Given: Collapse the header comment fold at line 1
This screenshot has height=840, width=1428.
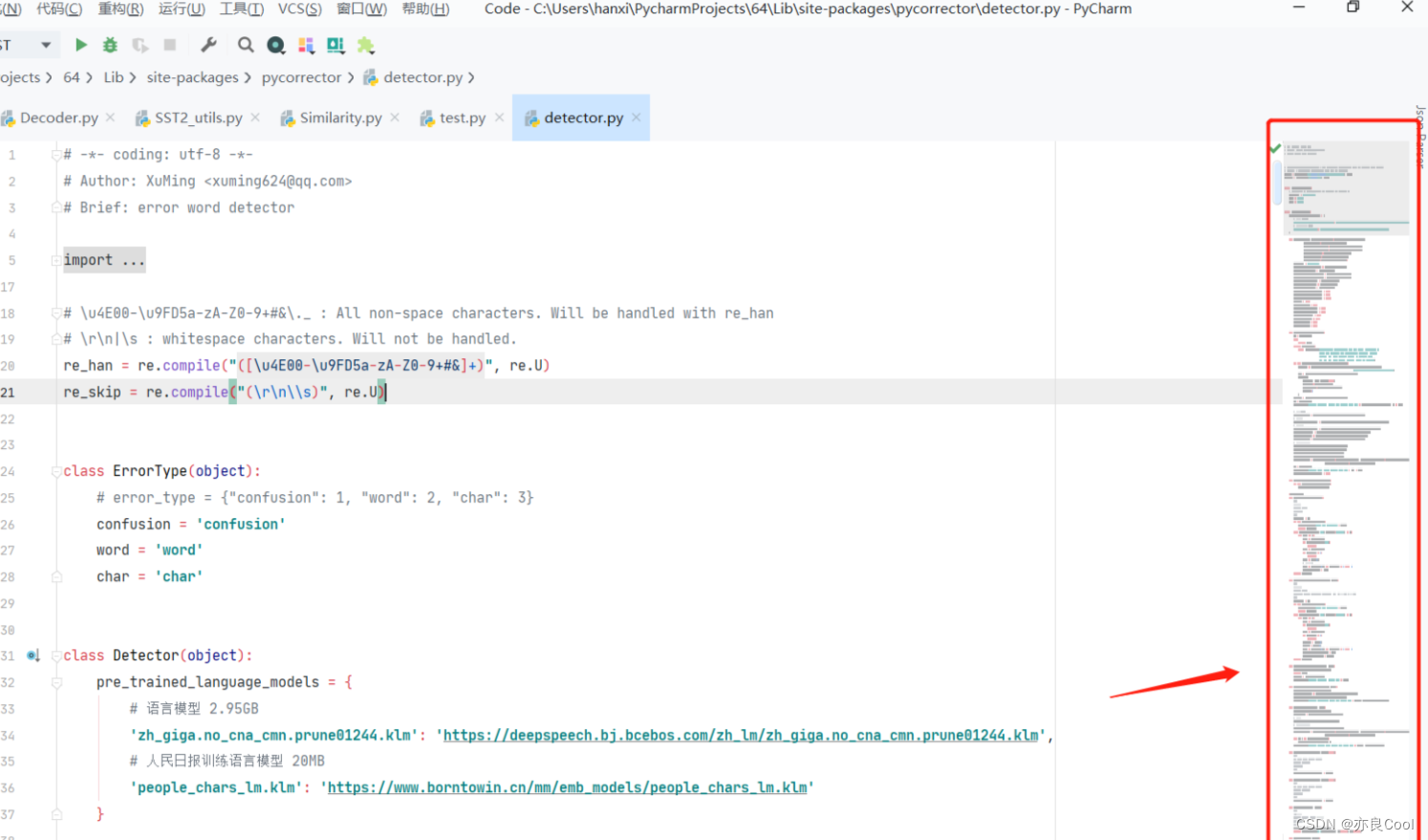Looking at the screenshot, I should pos(56,155).
